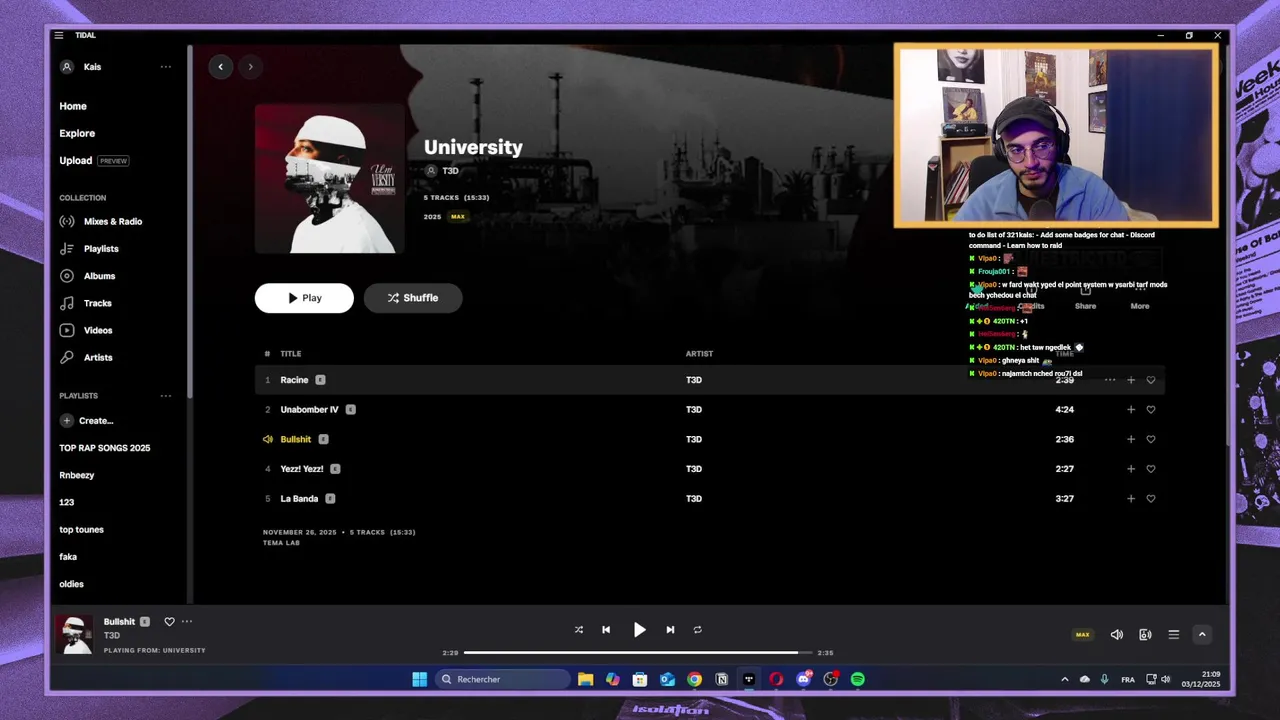1280x720 pixels.
Task: Open Playlists collection
Action: [x=89, y=248]
